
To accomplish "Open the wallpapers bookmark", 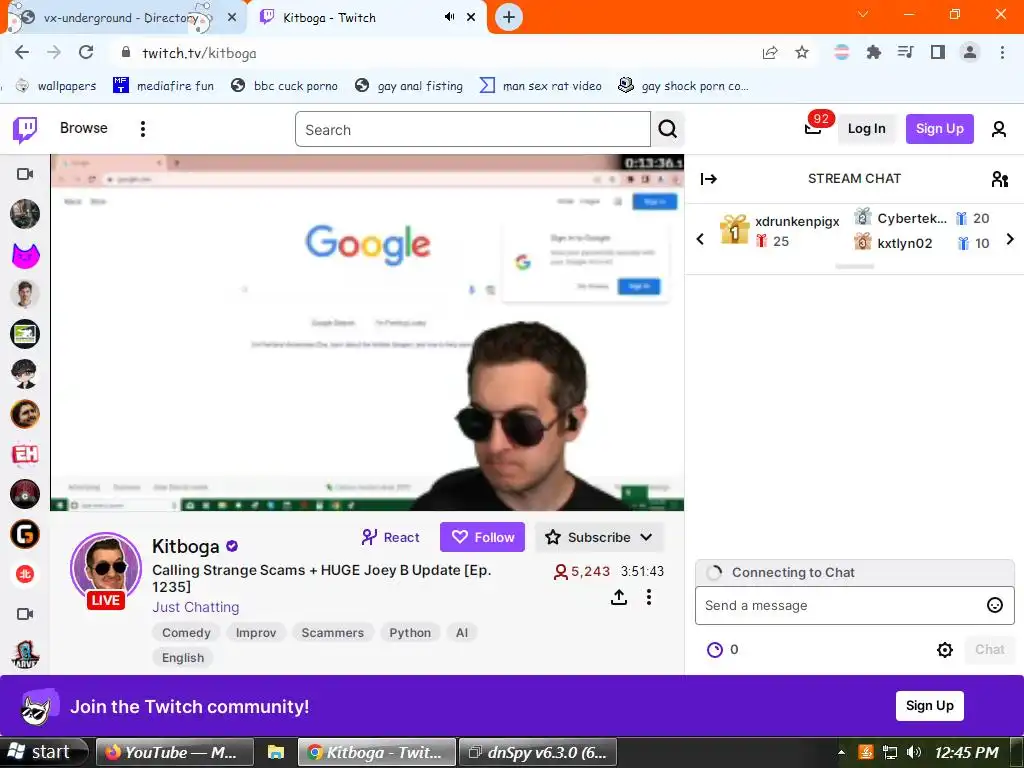I will (56, 86).
